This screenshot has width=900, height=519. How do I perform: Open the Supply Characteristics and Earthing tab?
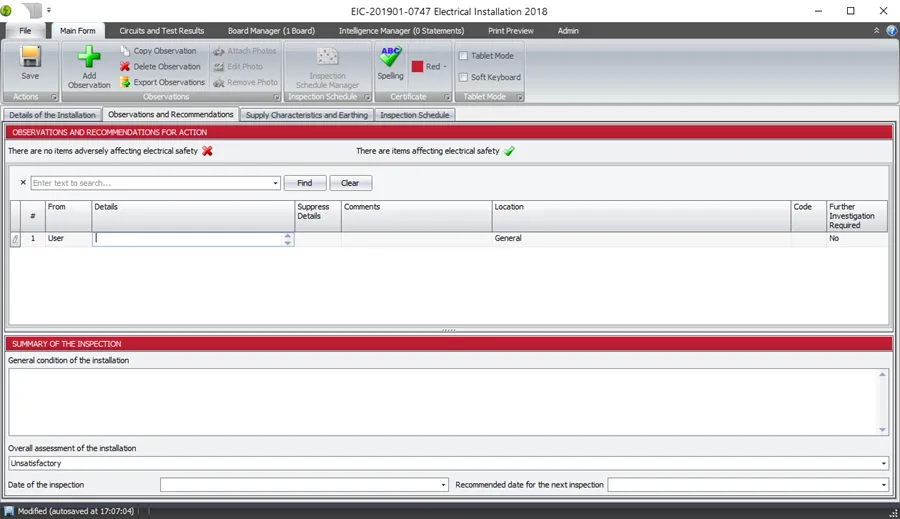(x=307, y=115)
